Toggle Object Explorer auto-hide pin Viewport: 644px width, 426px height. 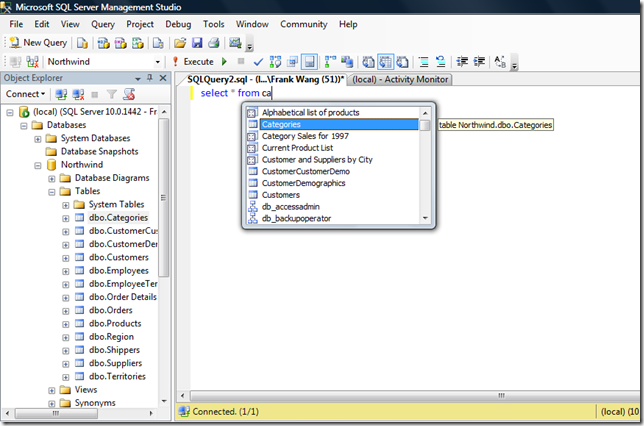150,78
